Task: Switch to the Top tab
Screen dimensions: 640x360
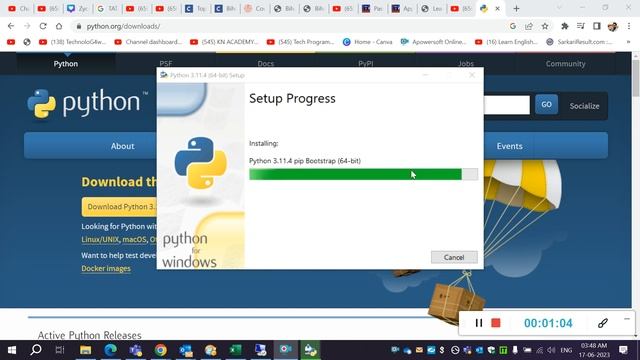Action: click(196, 8)
